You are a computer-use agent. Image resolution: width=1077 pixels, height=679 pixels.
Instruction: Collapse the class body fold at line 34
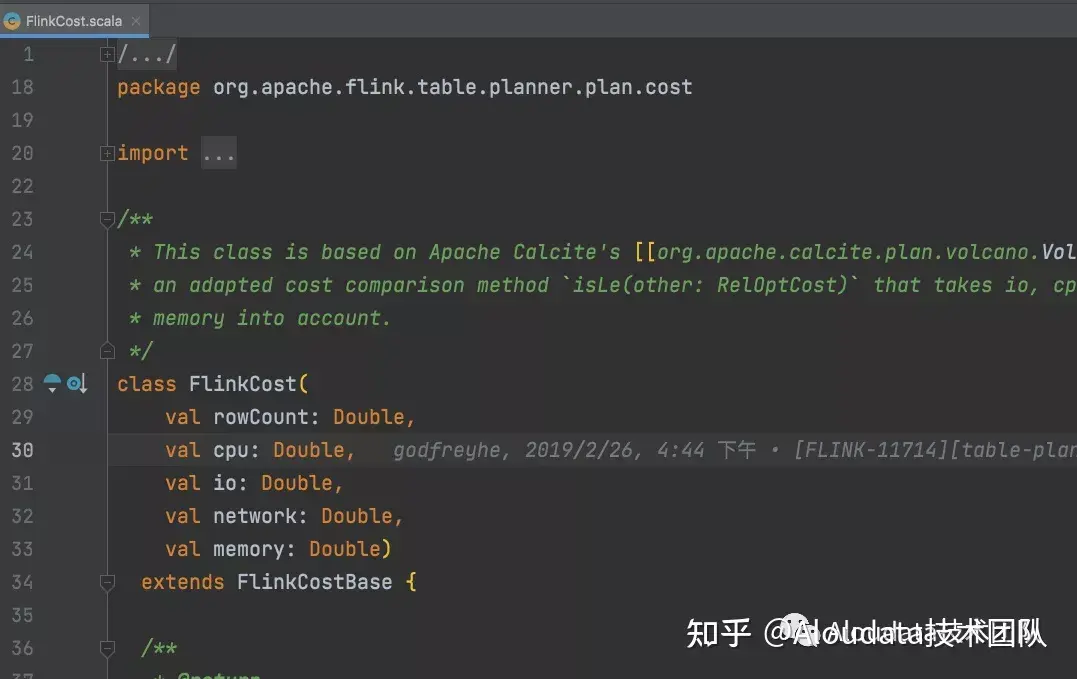tap(107, 582)
